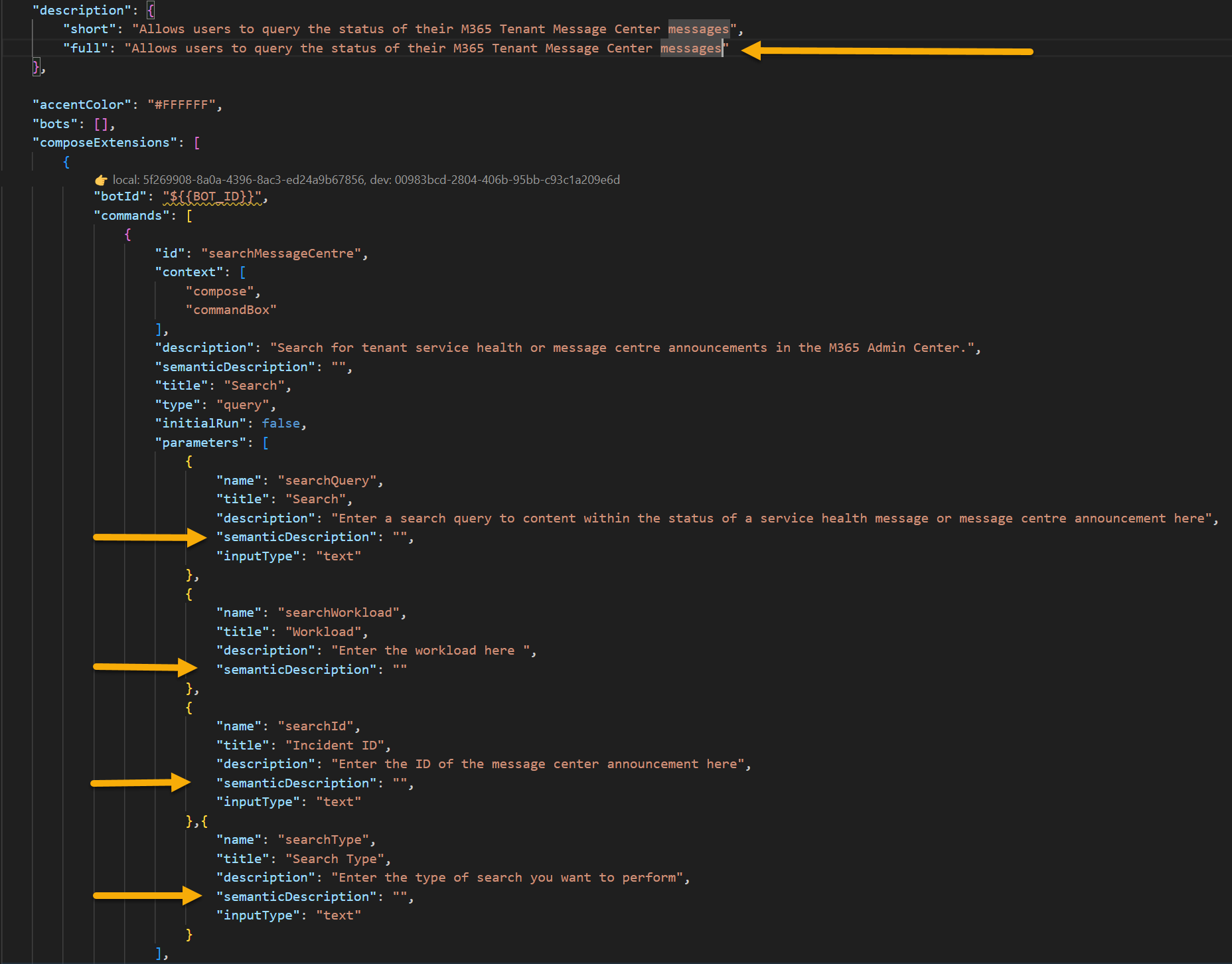1232x964 pixels.
Task: Click empty semanticDescription value under searchWorkload
Action: point(400,670)
